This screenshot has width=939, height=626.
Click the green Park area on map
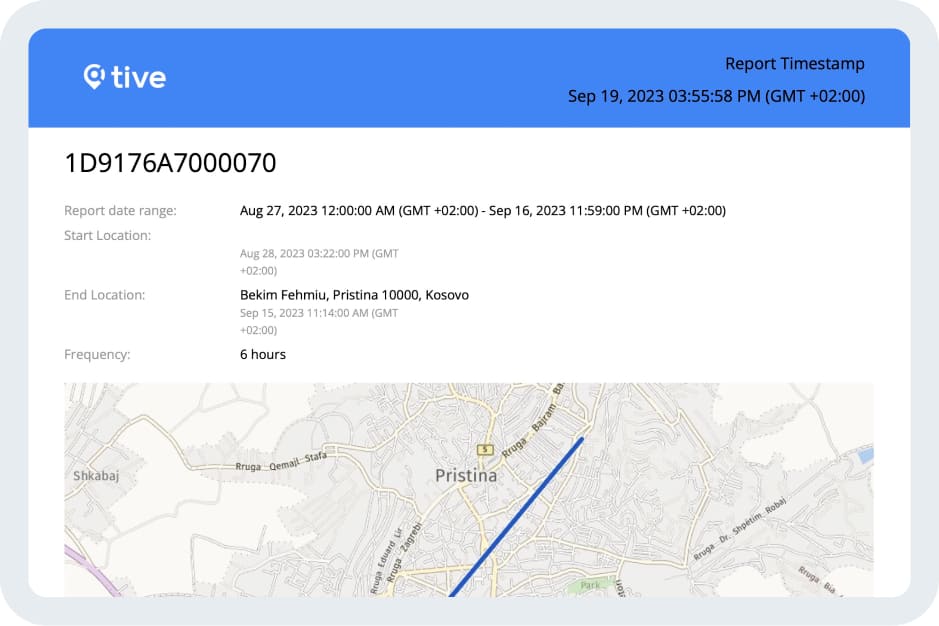click(x=591, y=584)
